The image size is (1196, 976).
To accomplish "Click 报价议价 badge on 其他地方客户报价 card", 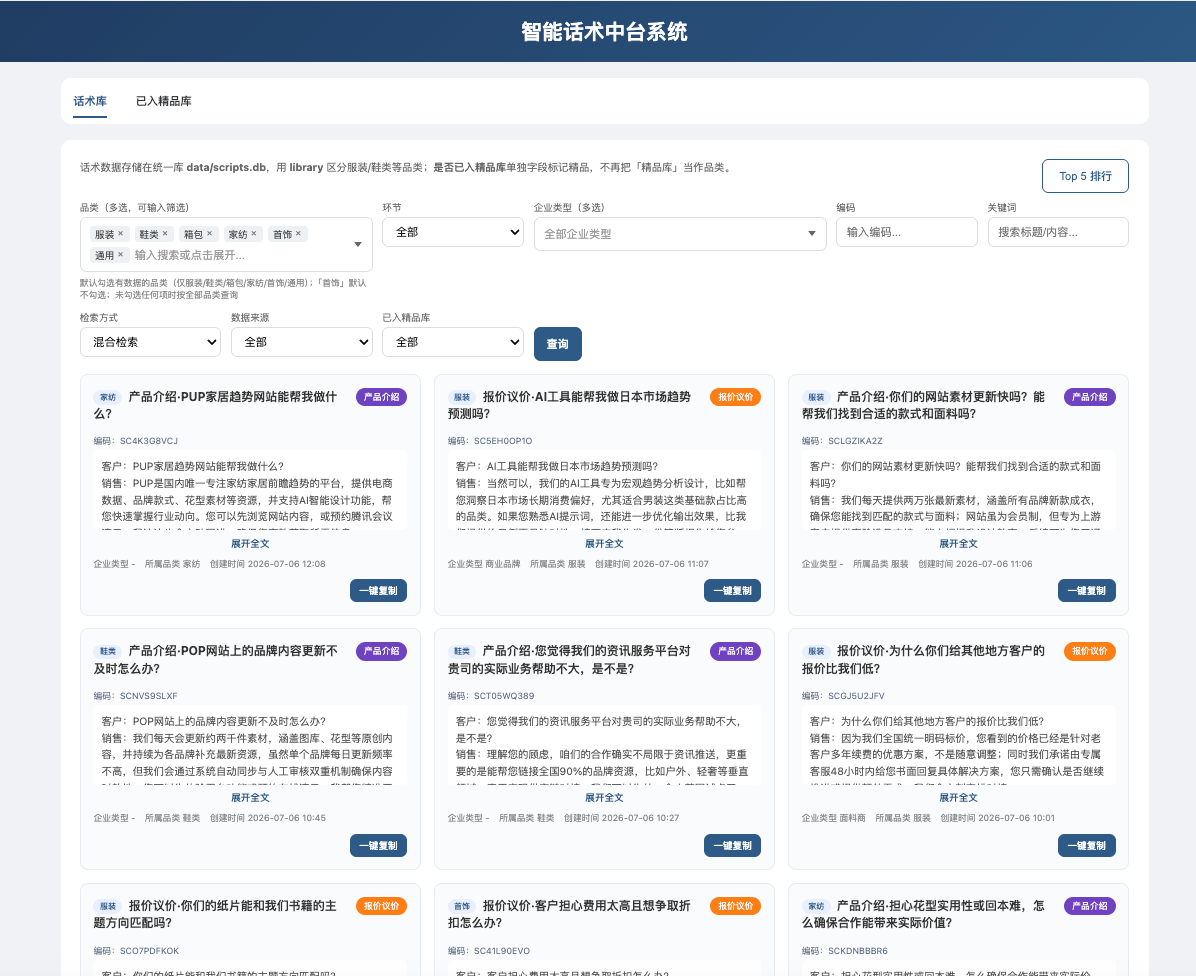I will 1090,651.
